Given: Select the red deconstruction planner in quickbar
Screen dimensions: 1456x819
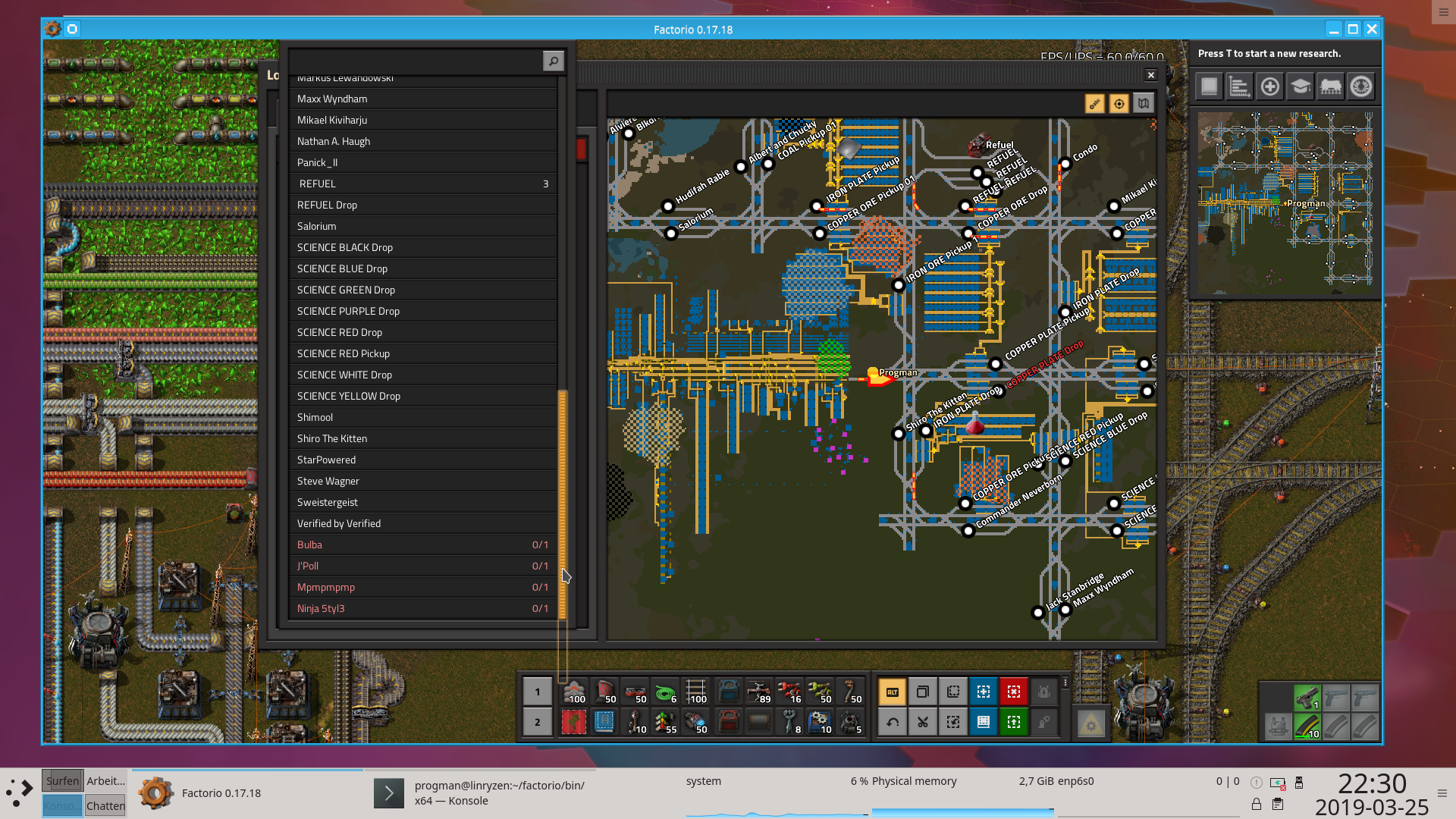Looking at the screenshot, I should tap(574, 722).
